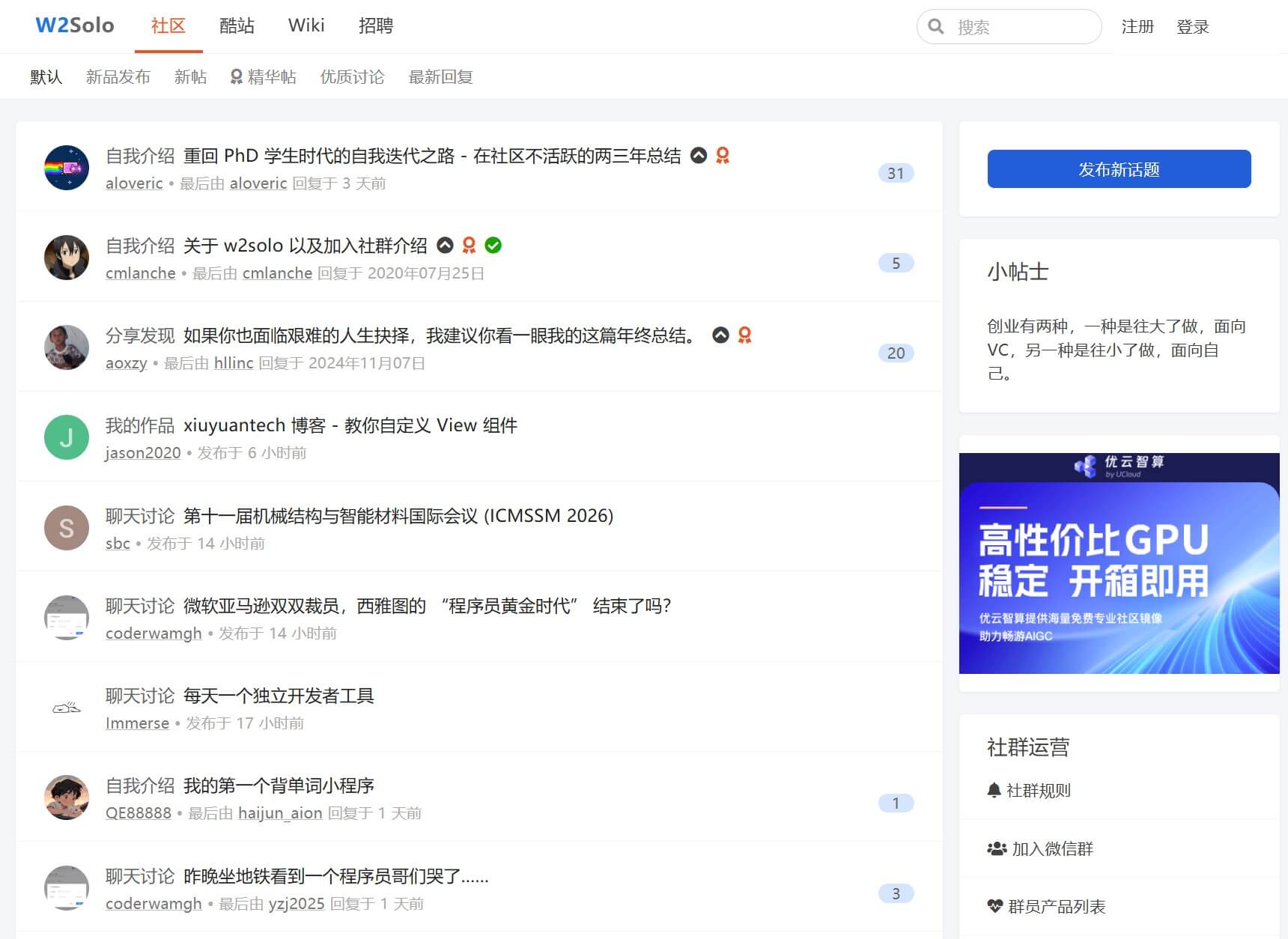Click the green checkmark icon on w2solo post
The image size is (1288, 939).
493,246
